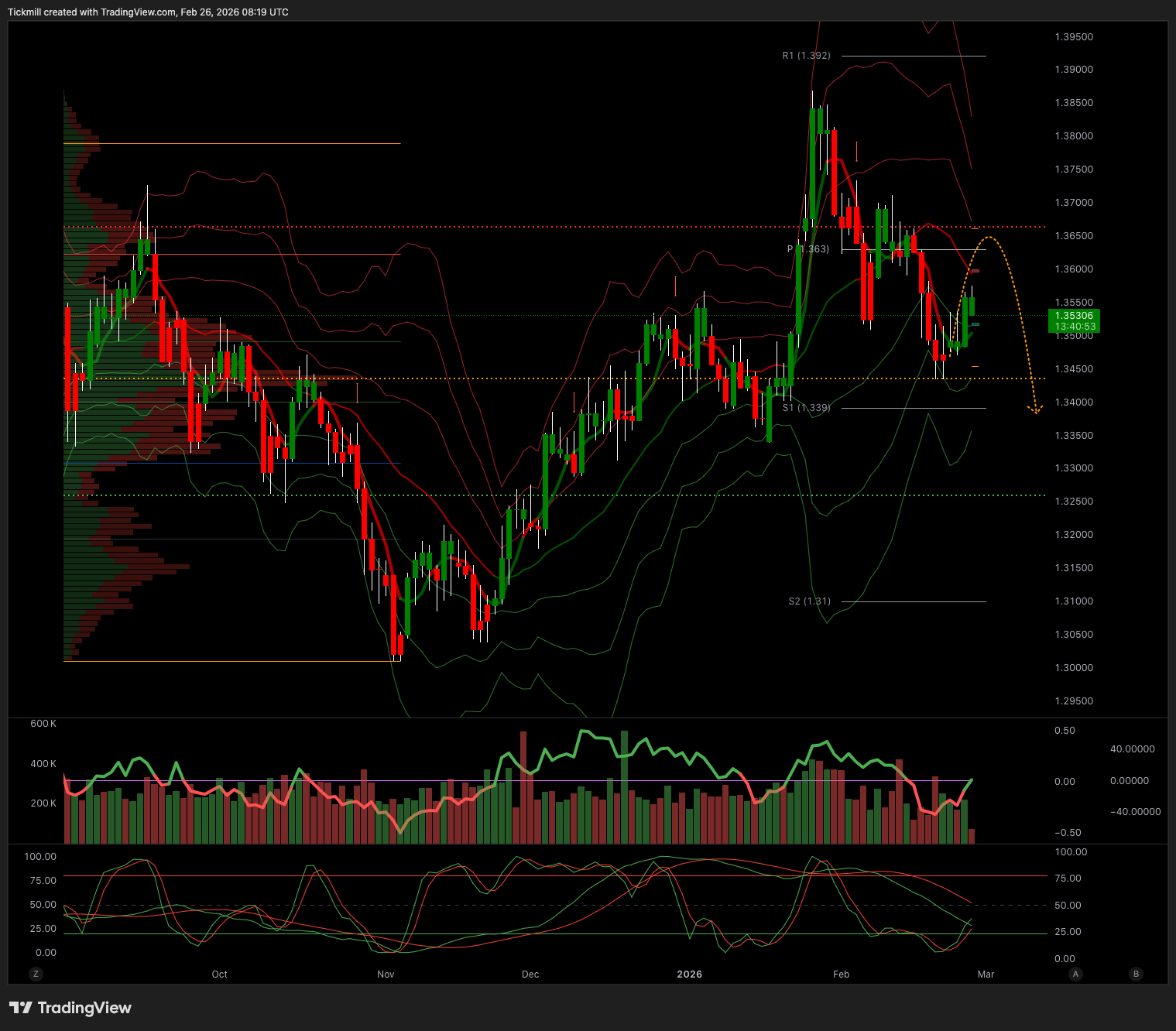This screenshot has height=1031, width=1176.
Task: Select the P (1.363) pivot label
Action: [808, 249]
